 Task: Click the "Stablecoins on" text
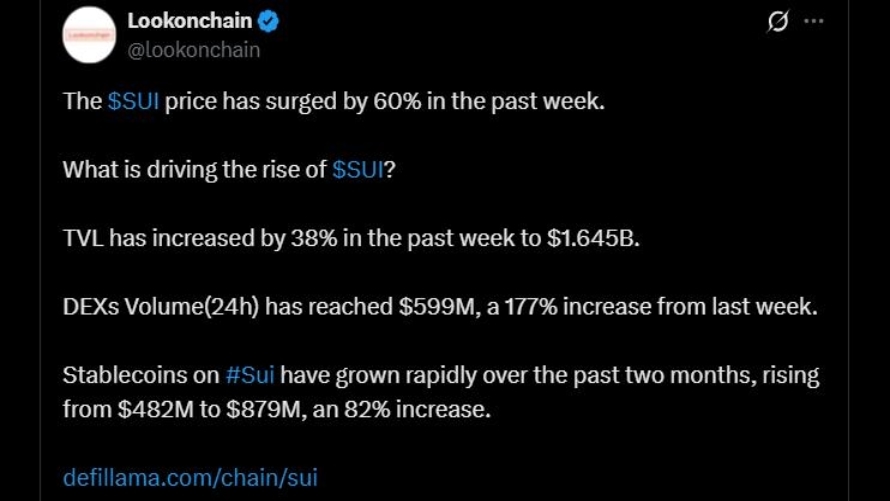[x=140, y=375]
